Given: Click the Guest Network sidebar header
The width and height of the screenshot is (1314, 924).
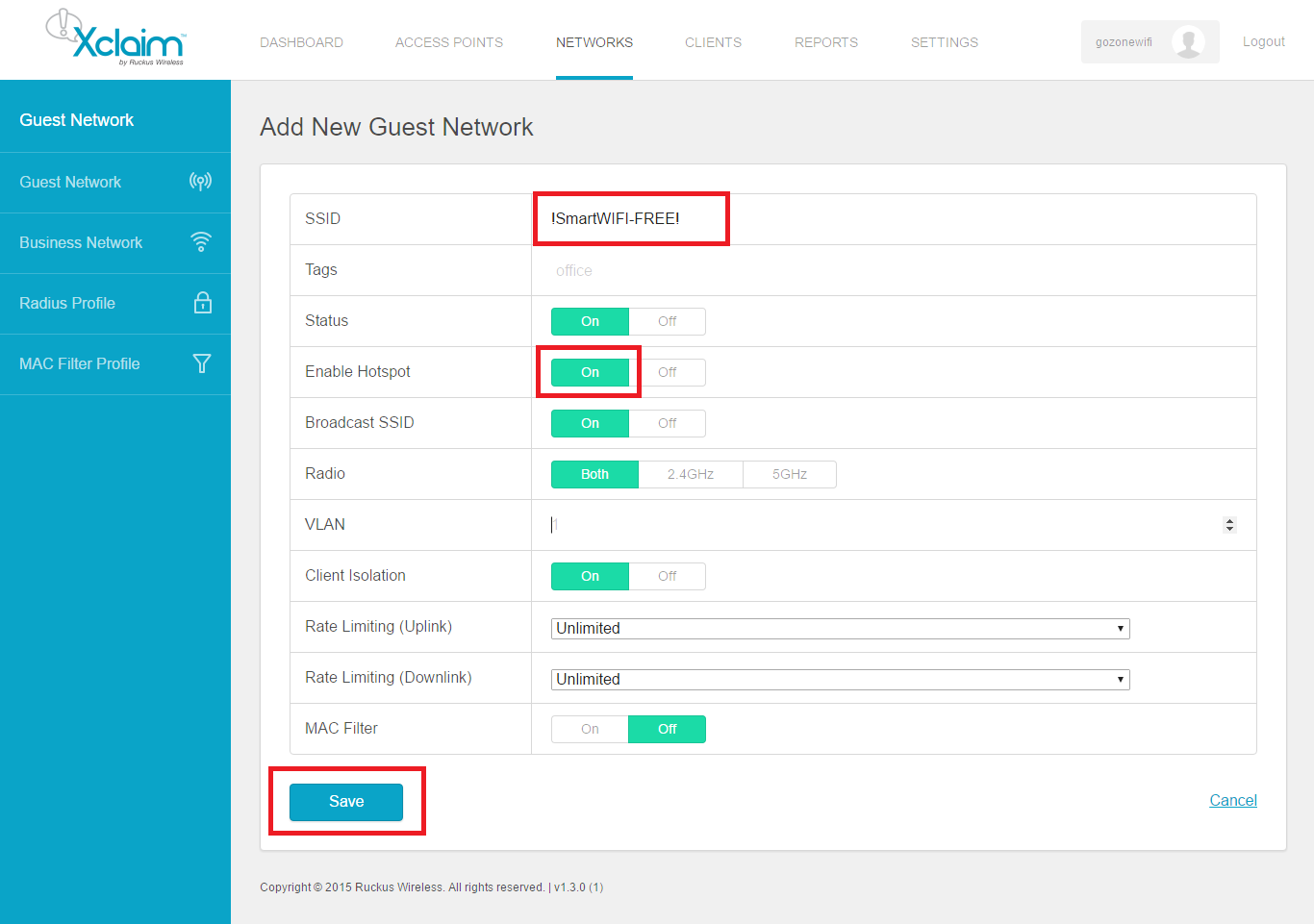Looking at the screenshot, I should (x=77, y=120).
